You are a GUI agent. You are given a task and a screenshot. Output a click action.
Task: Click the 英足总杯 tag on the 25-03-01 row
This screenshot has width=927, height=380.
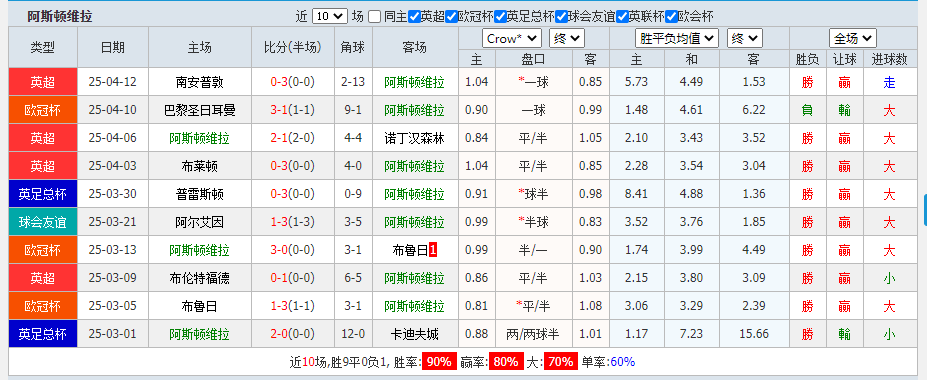tap(43, 334)
